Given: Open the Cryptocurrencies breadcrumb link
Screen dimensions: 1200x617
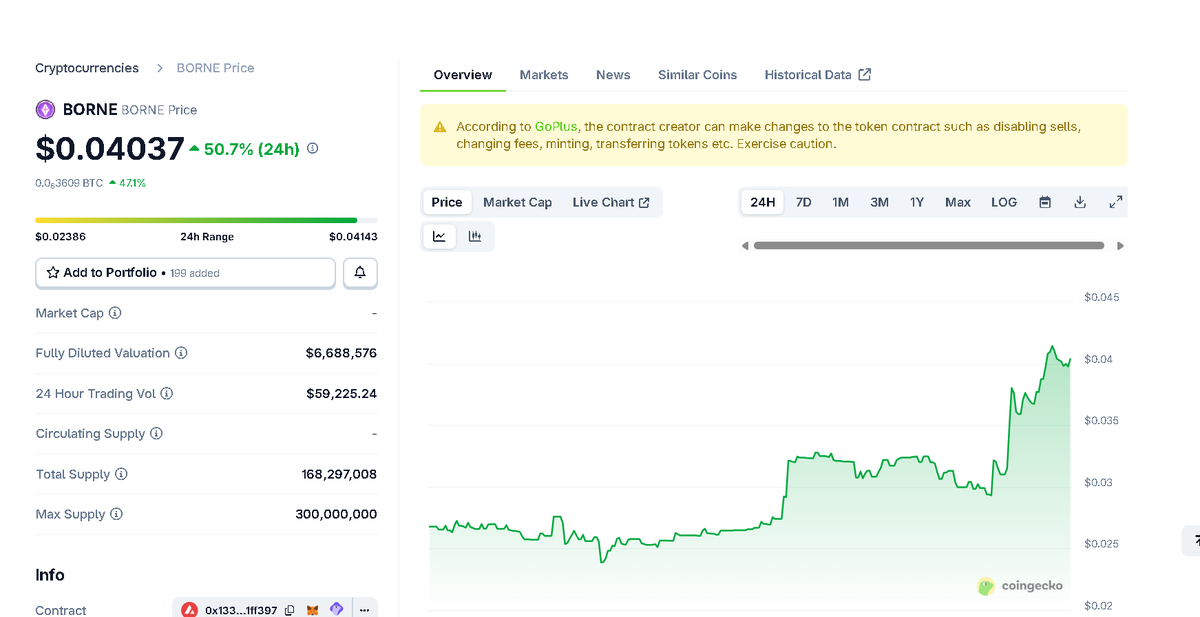Looking at the screenshot, I should 87,68.
